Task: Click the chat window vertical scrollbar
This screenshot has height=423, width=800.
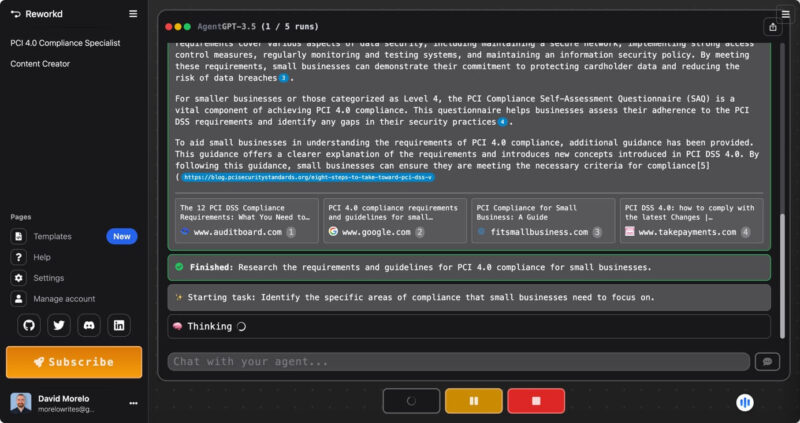Action: (x=782, y=276)
